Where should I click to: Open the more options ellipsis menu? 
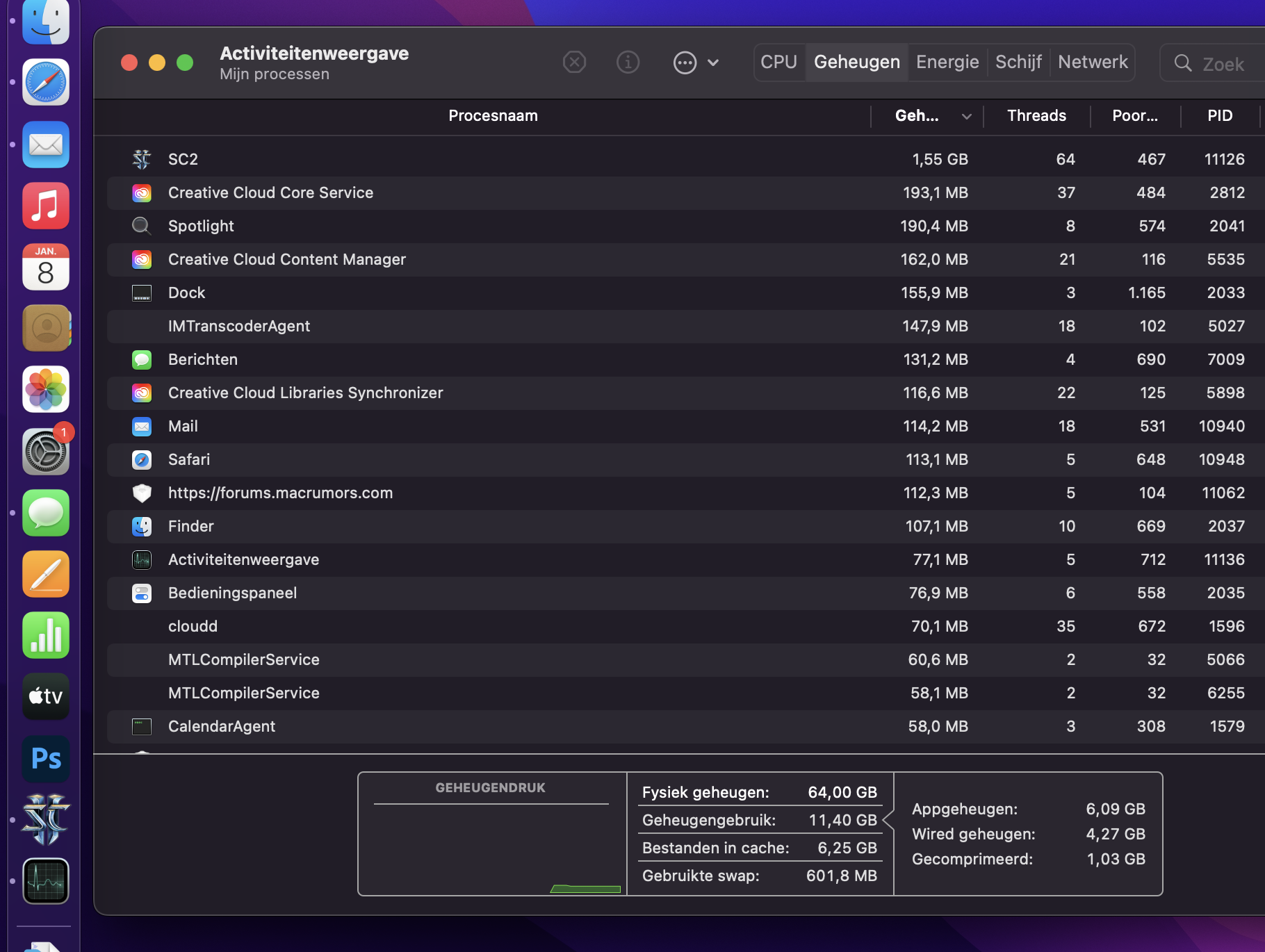685,63
